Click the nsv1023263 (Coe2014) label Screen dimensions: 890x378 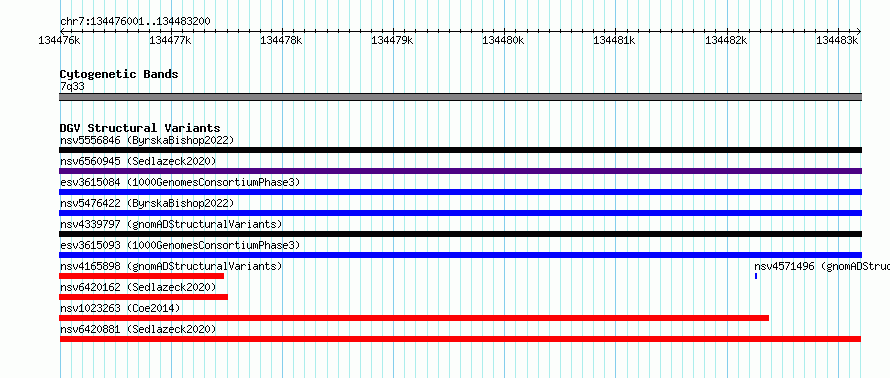click(x=120, y=308)
